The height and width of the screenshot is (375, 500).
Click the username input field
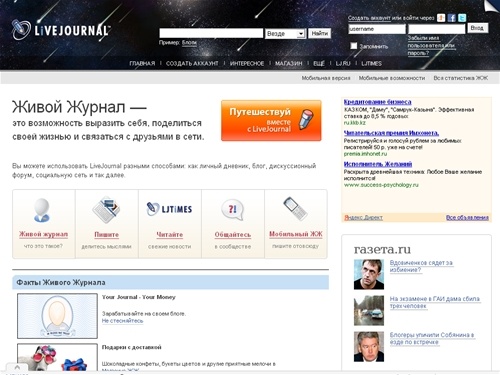pyautogui.click(x=377, y=29)
